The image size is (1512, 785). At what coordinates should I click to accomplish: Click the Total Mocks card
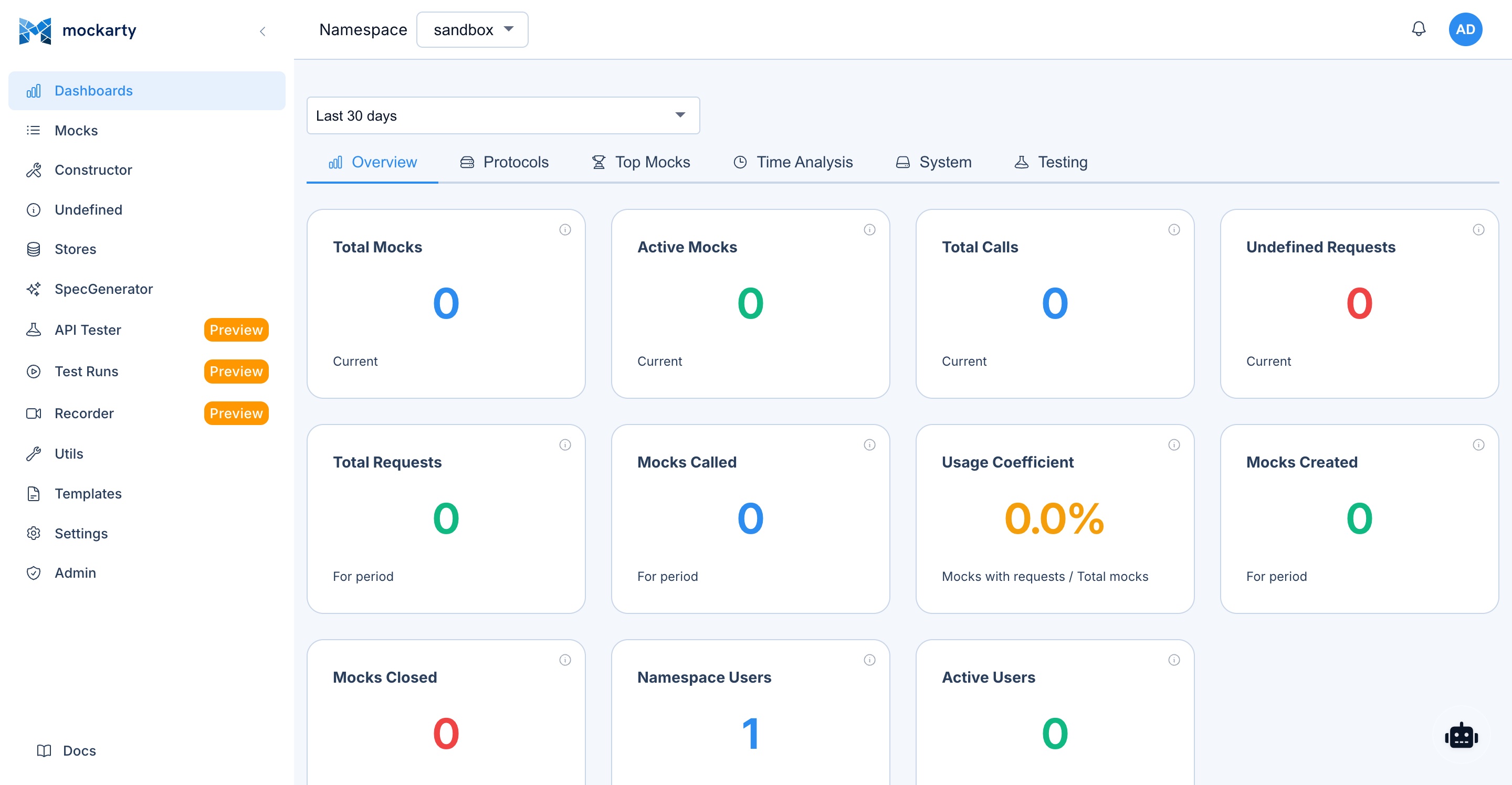pyautogui.click(x=446, y=304)
